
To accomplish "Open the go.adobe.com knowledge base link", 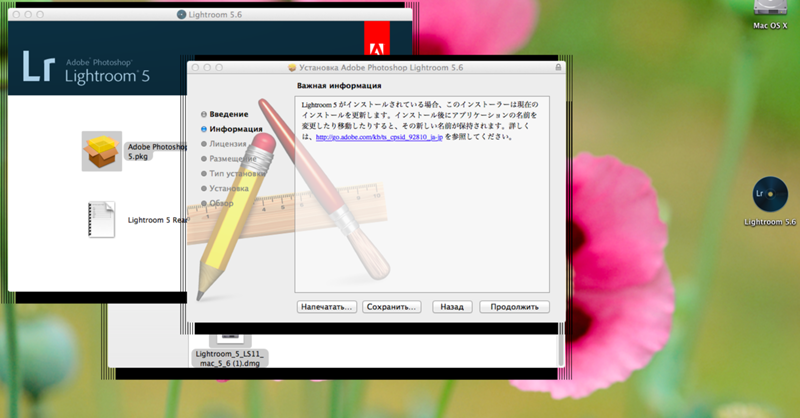I will (379, 137).
